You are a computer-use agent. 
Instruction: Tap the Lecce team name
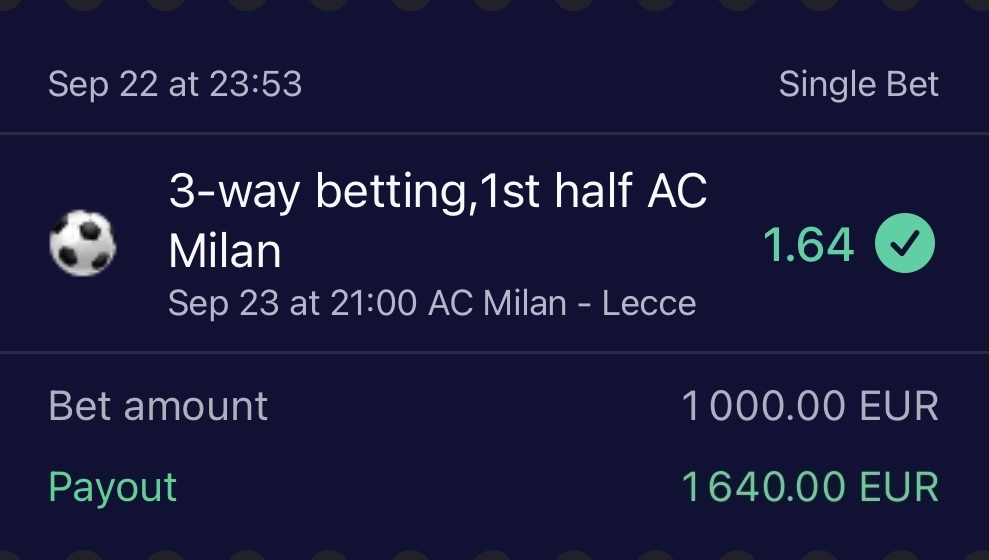(648, 302)
